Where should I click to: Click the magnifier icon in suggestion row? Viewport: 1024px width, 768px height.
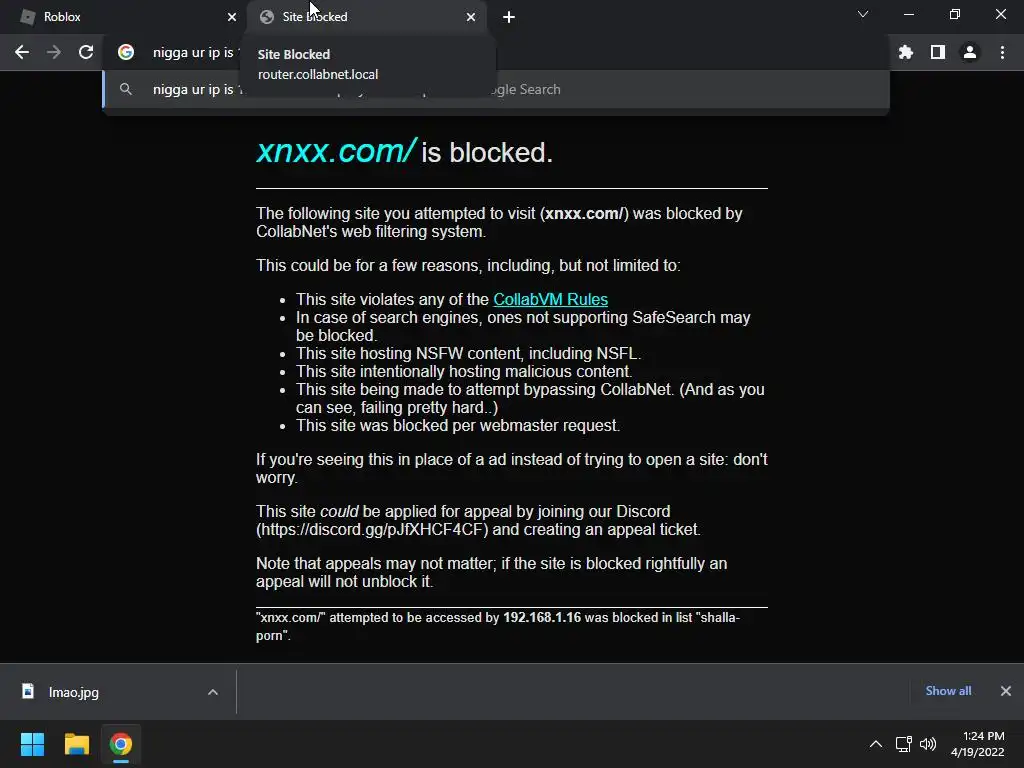pyautogui.click(x=126, y=89)
